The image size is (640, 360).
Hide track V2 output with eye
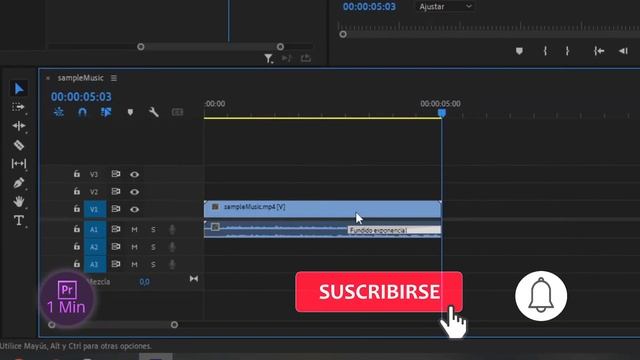(134, 191)
